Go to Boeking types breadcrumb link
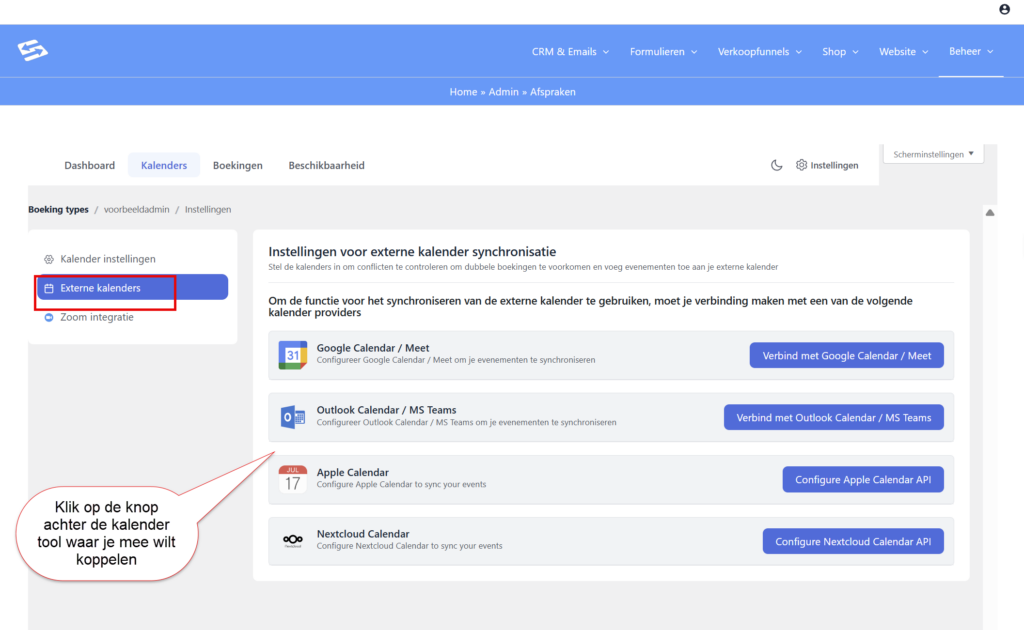This screenshot has height=630, width=1024. (58, 209)
